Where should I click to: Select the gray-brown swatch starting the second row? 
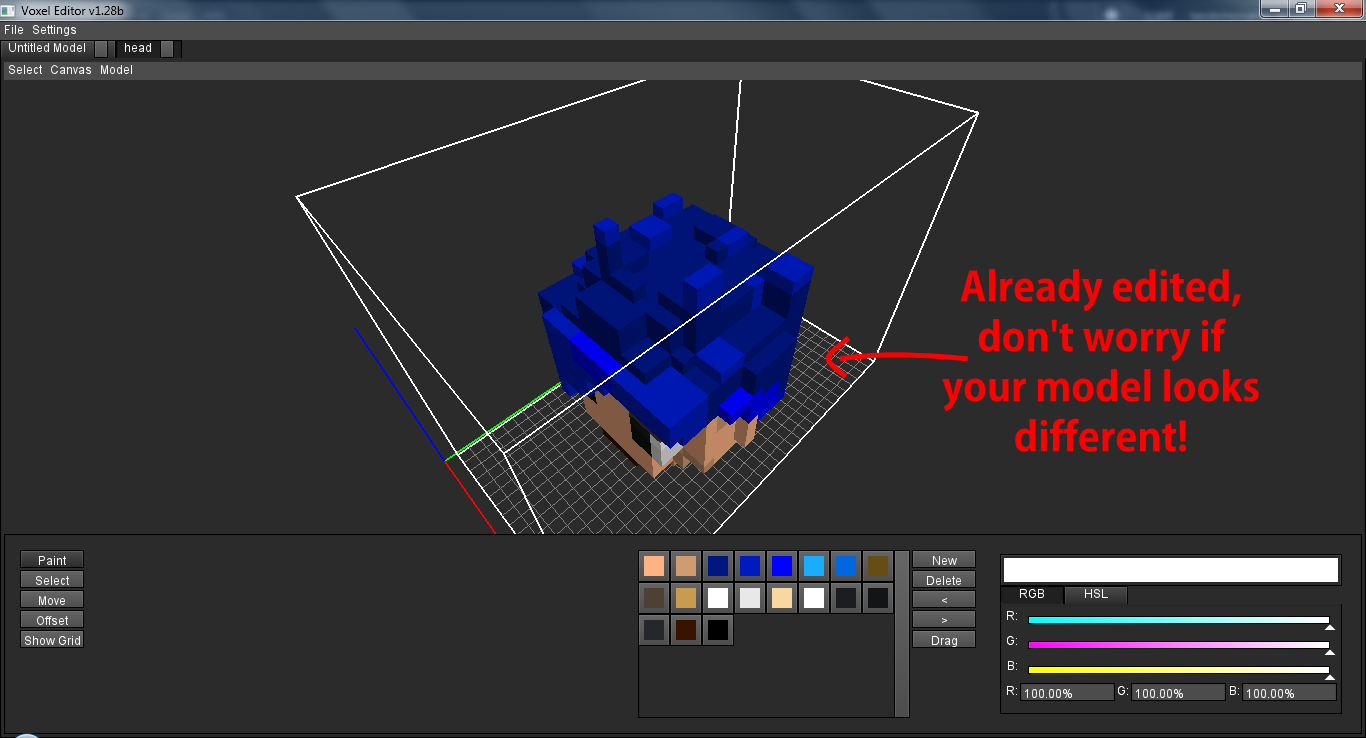(x=654, y=598)
